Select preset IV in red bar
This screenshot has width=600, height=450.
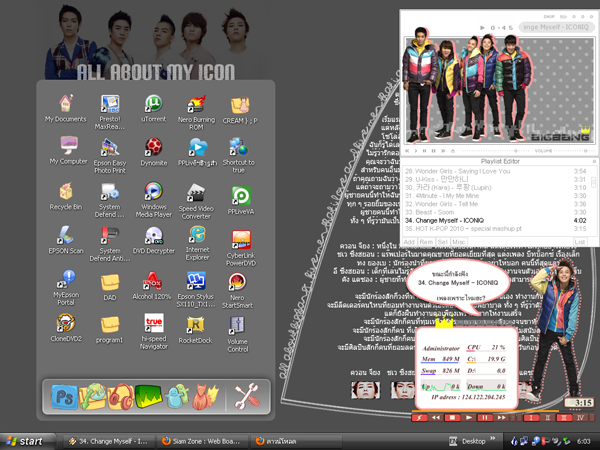580,417
